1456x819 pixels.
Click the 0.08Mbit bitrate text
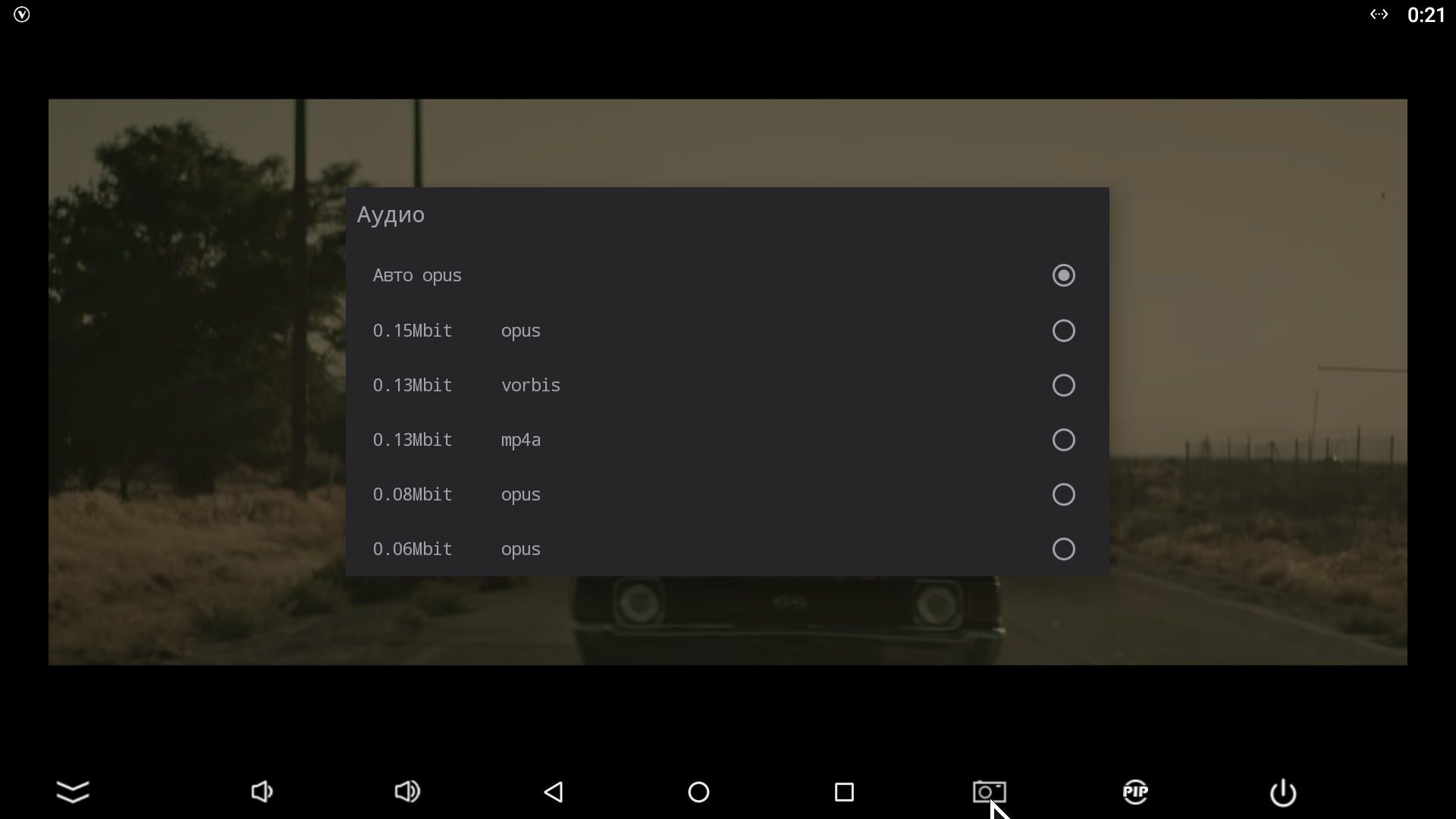point(413,494)
